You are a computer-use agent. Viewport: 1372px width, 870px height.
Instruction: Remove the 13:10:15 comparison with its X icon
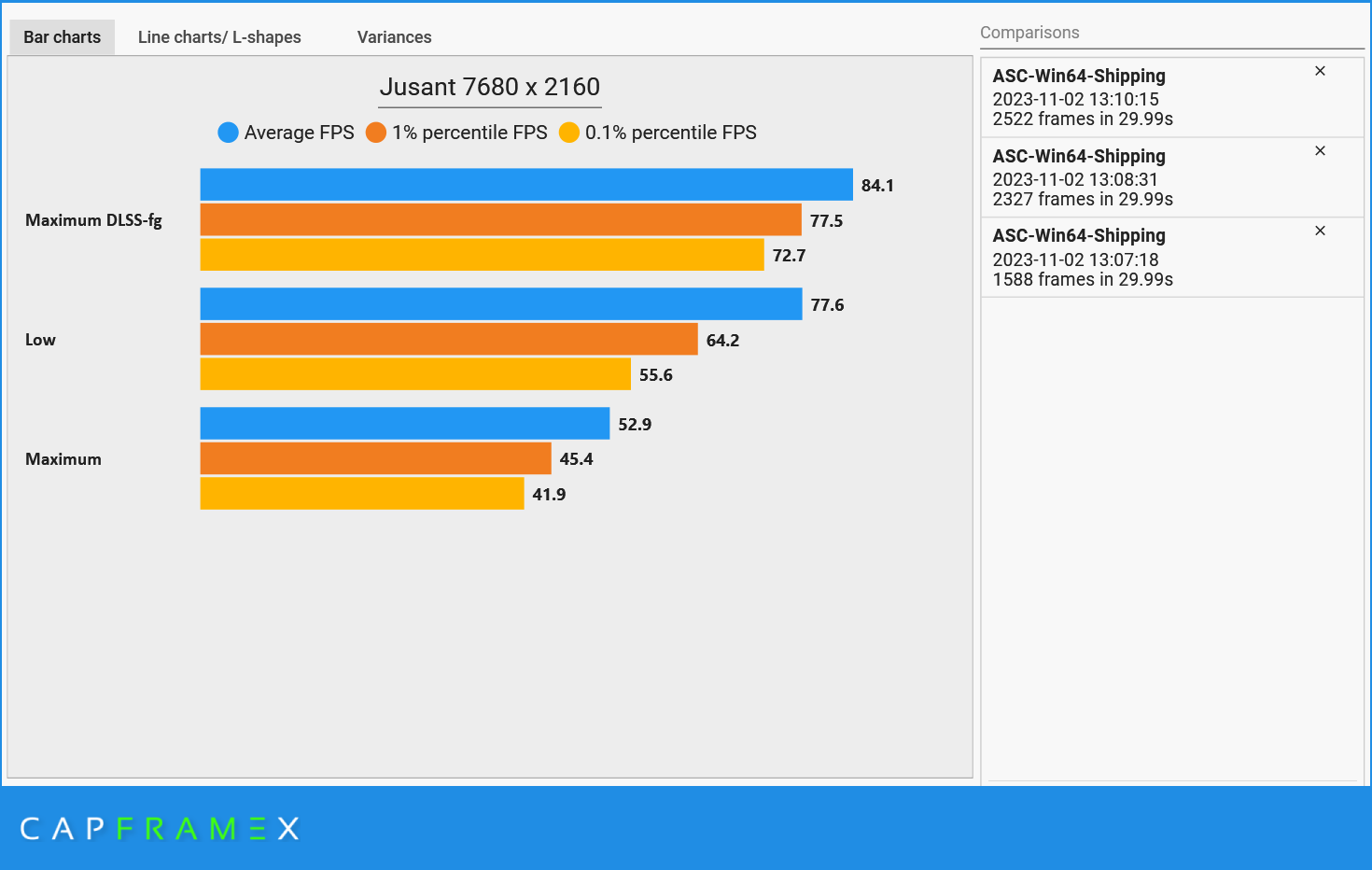1320,70
